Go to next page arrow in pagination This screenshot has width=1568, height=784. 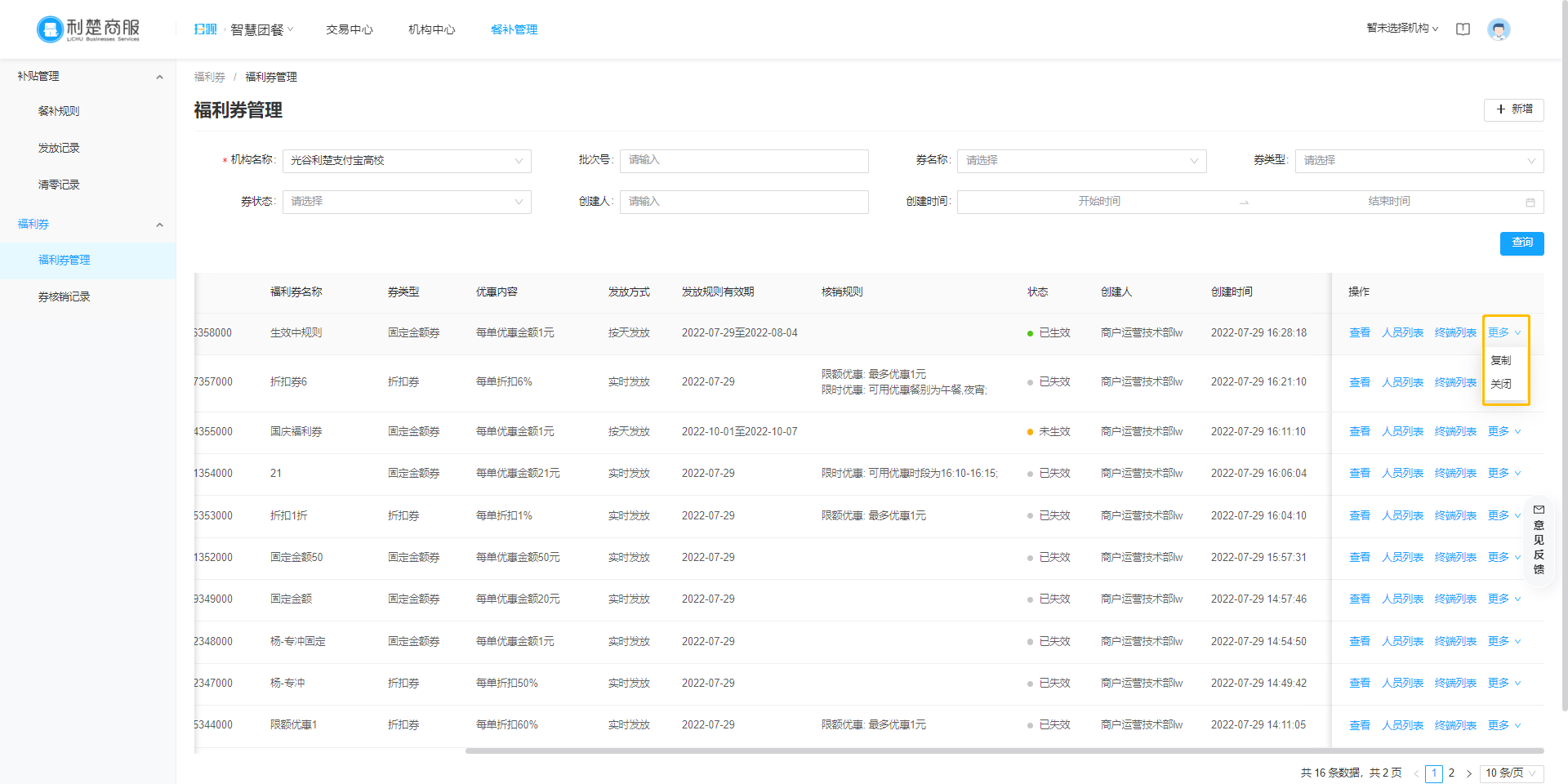(1468, 773)
